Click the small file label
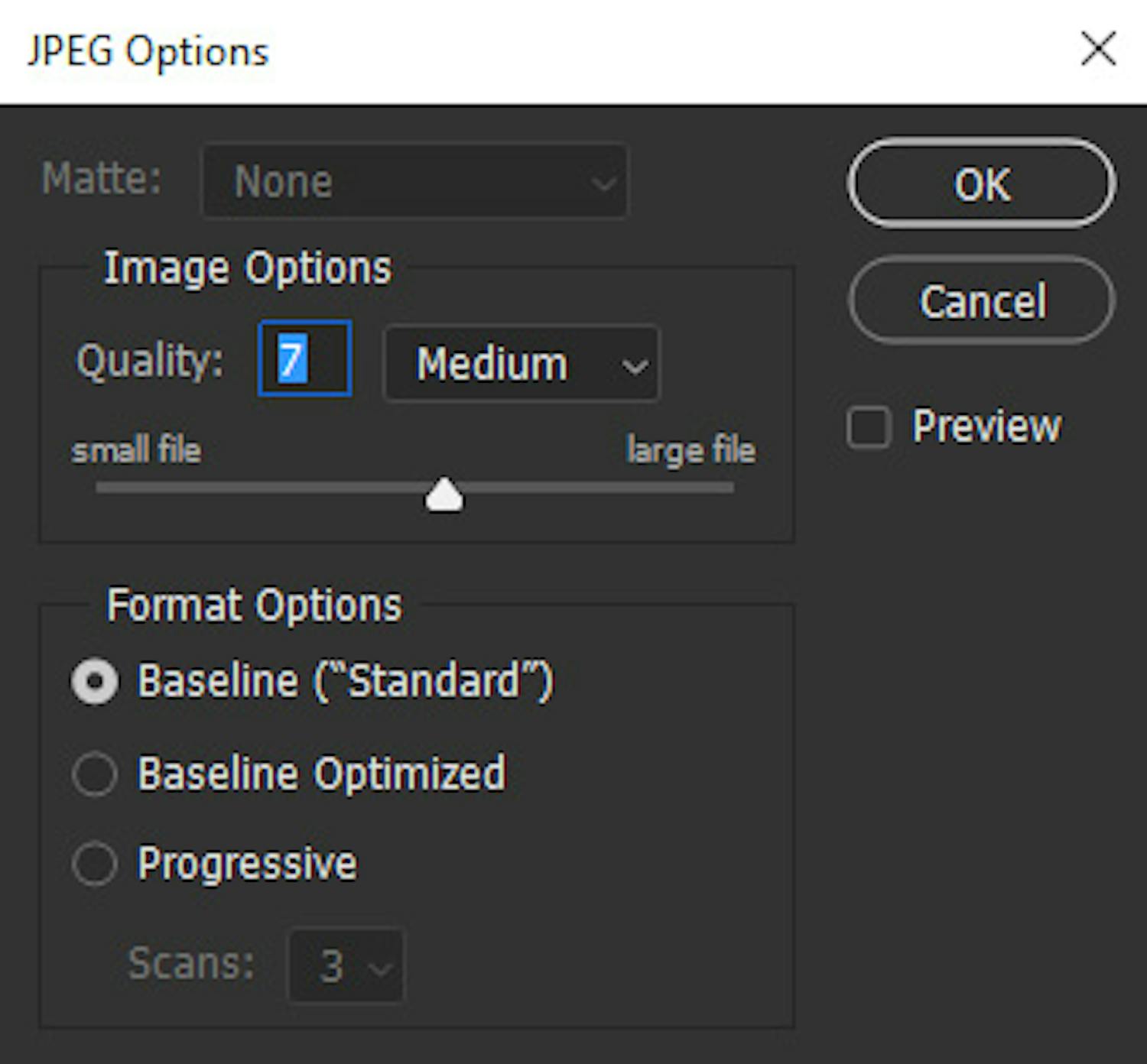 pyautogui.click(x=135, y=450)
